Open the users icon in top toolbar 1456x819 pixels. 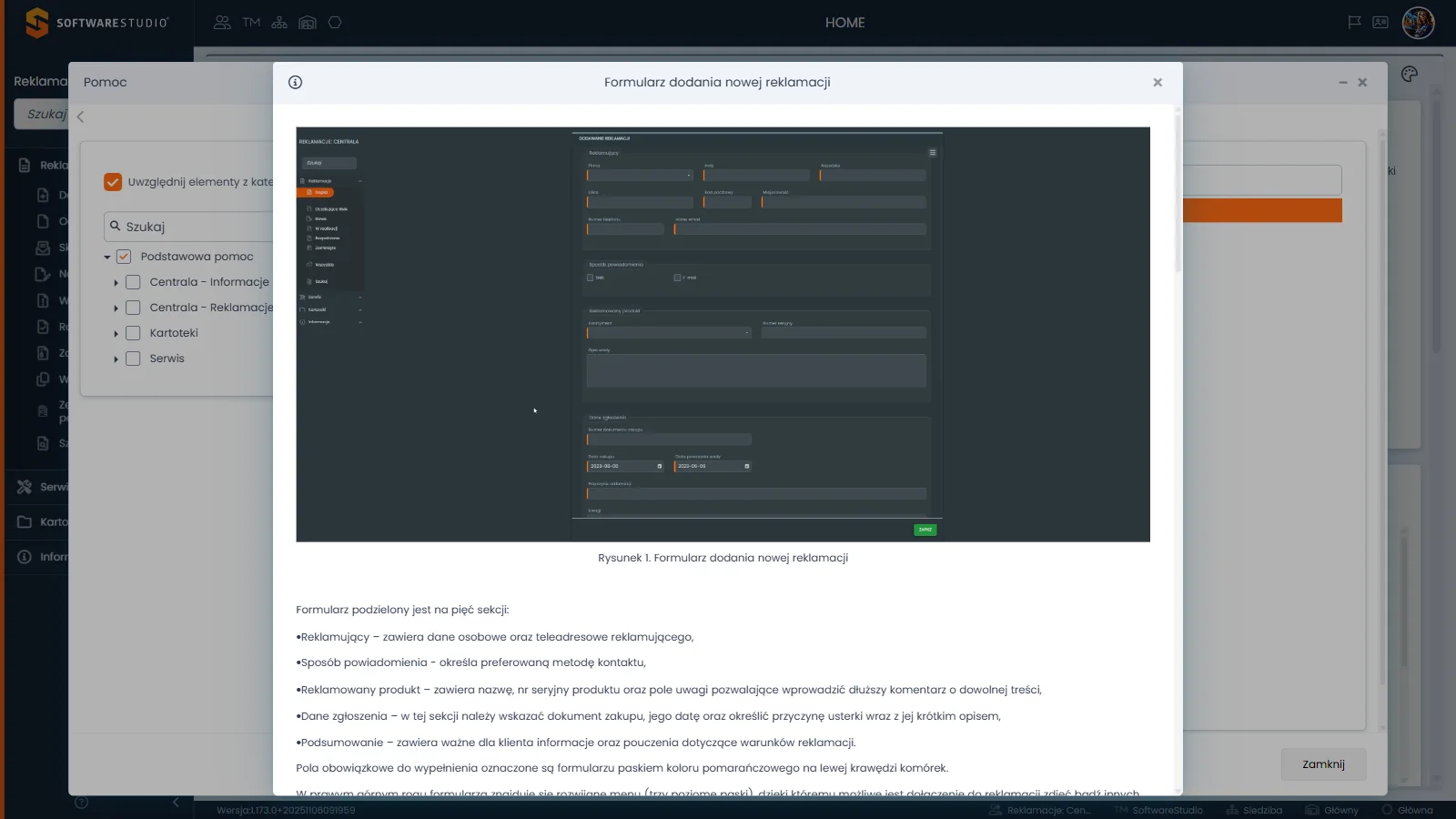(x=222, y=23)
